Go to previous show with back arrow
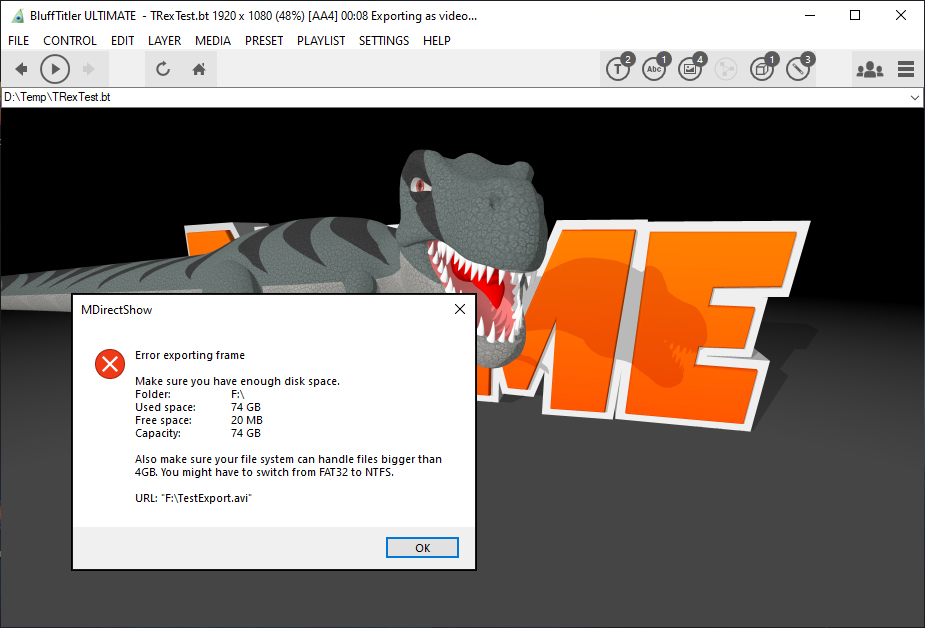925x628 pixels. [x=21, y=70]
